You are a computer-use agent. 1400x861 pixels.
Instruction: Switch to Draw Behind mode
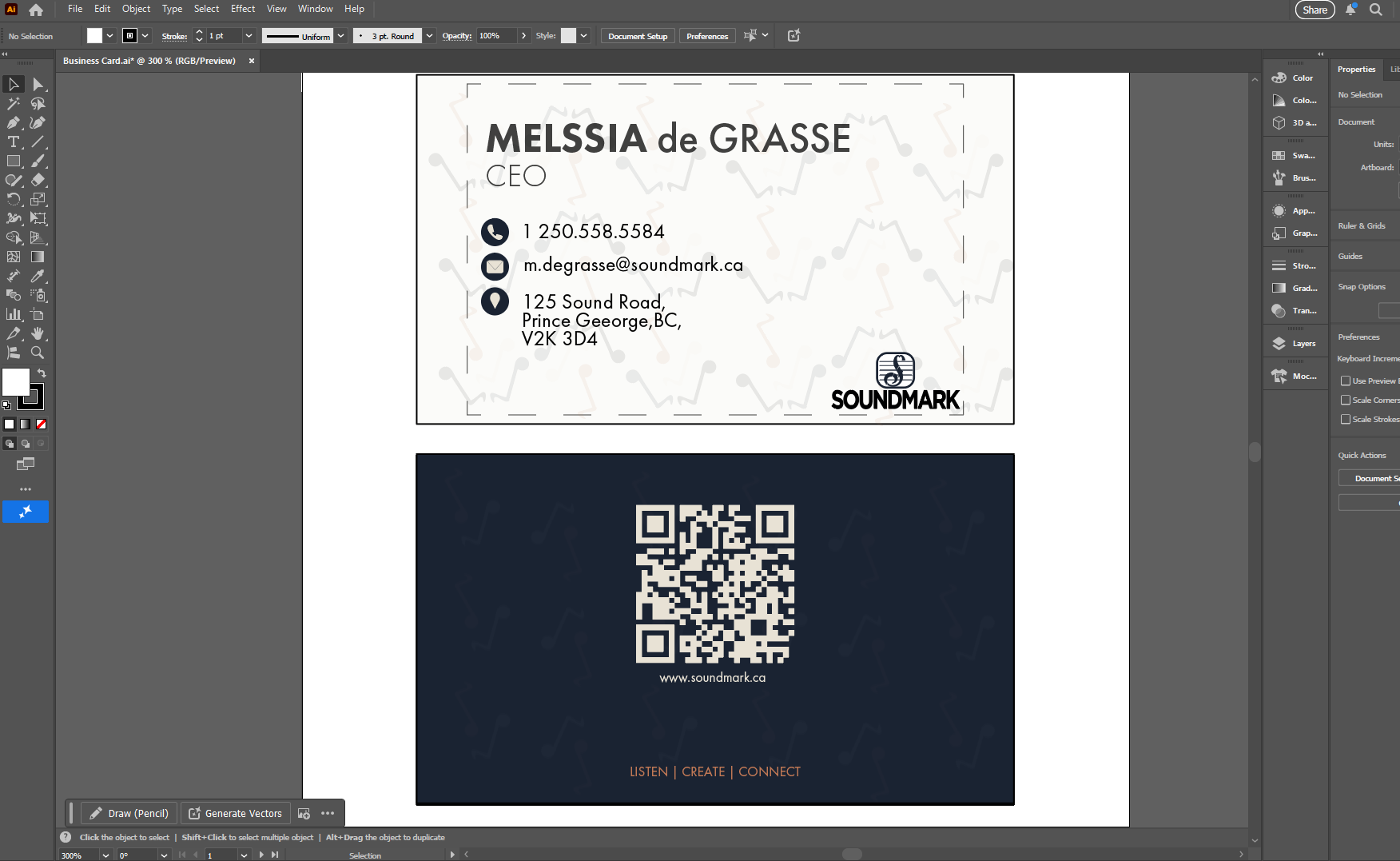(26, 444)
